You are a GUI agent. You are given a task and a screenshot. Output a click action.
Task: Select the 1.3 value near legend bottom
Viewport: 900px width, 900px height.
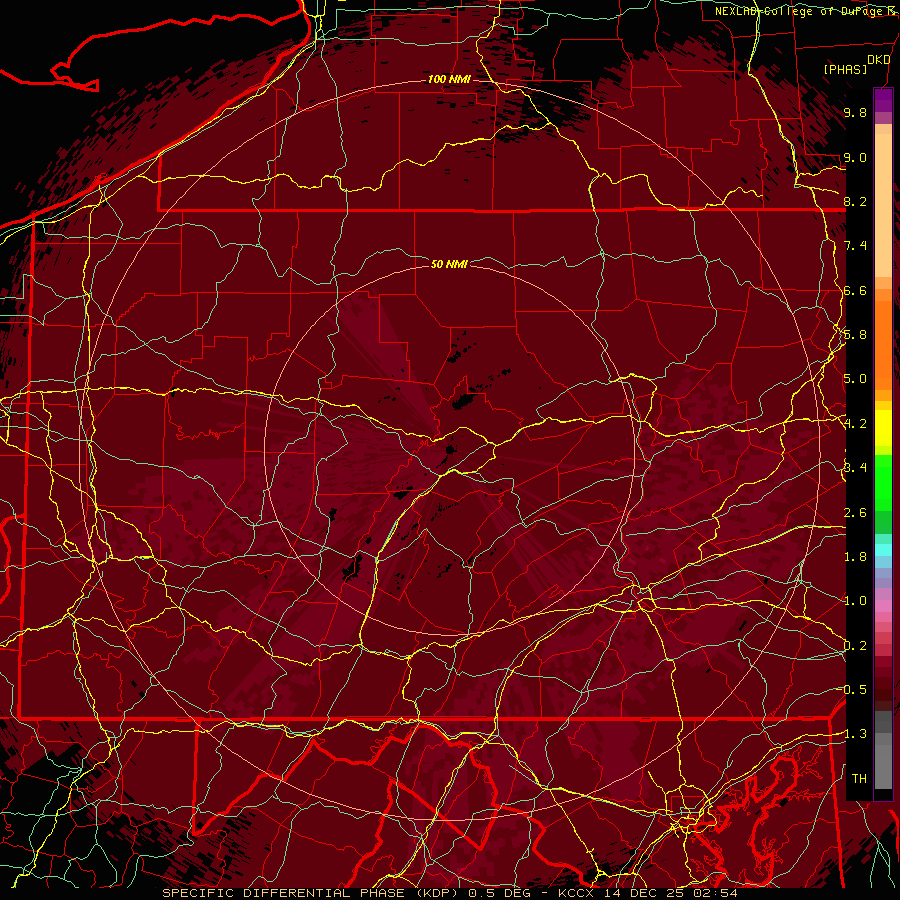(855, 734)
